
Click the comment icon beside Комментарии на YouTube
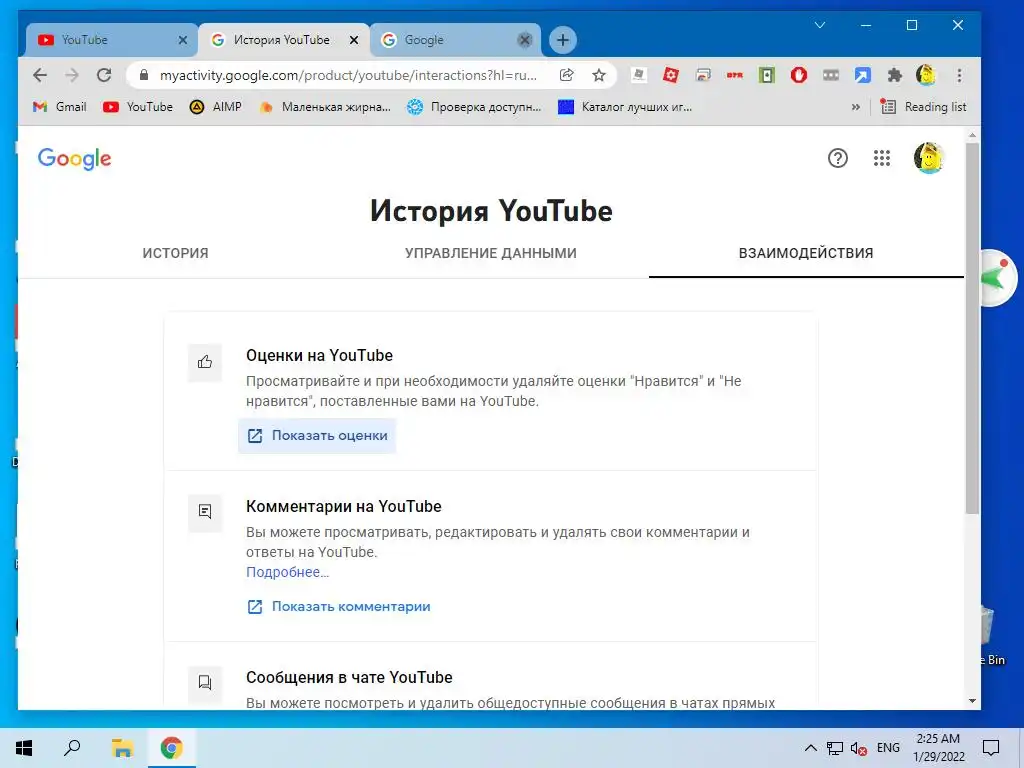[205, 511]
